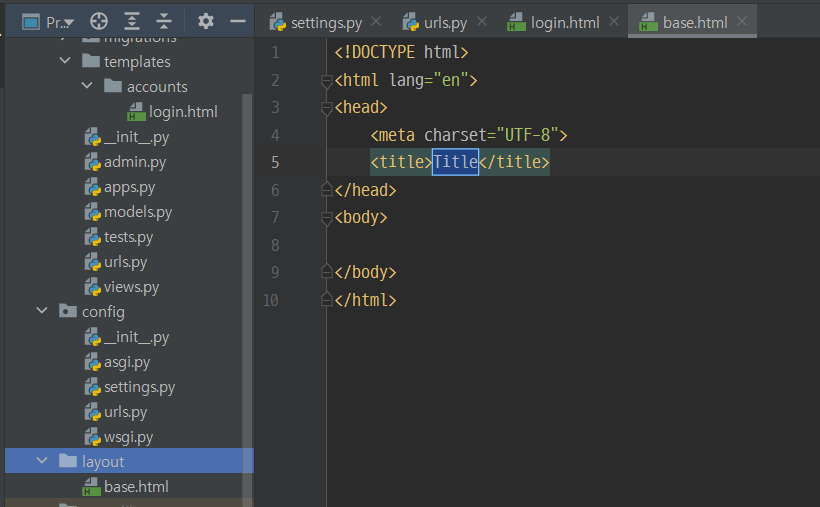Select models.py in the project tree
This screenshot has width=820, height=507.
click(138, 212)
